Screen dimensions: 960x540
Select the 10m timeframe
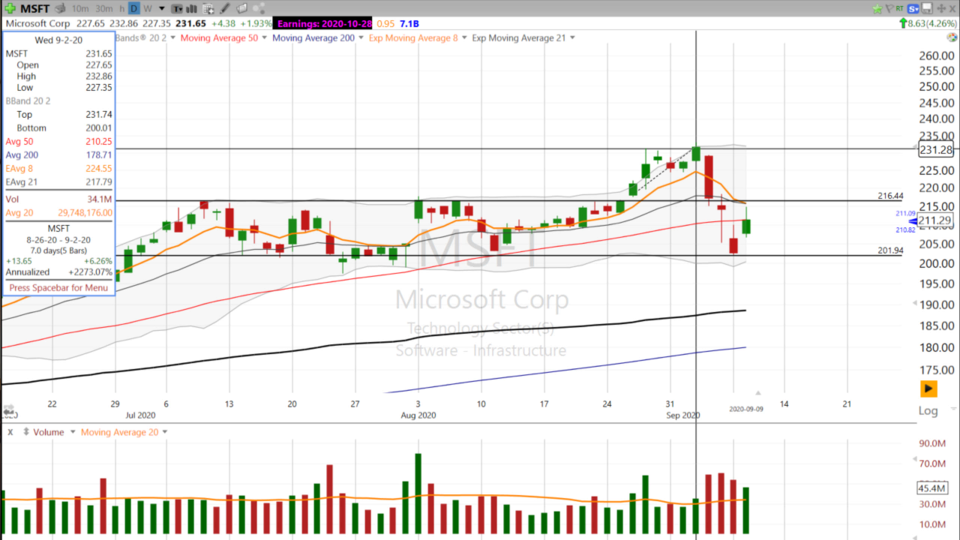tap(79, 7)
